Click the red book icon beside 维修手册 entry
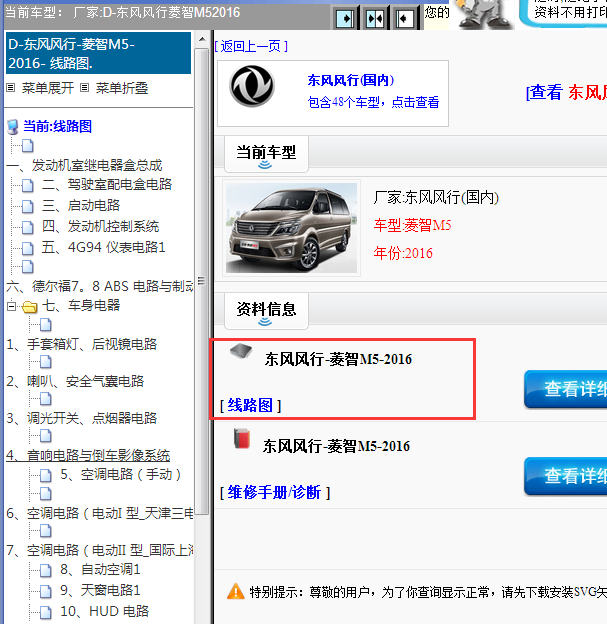This screenshot has height=624, width=607. [242, 439]
